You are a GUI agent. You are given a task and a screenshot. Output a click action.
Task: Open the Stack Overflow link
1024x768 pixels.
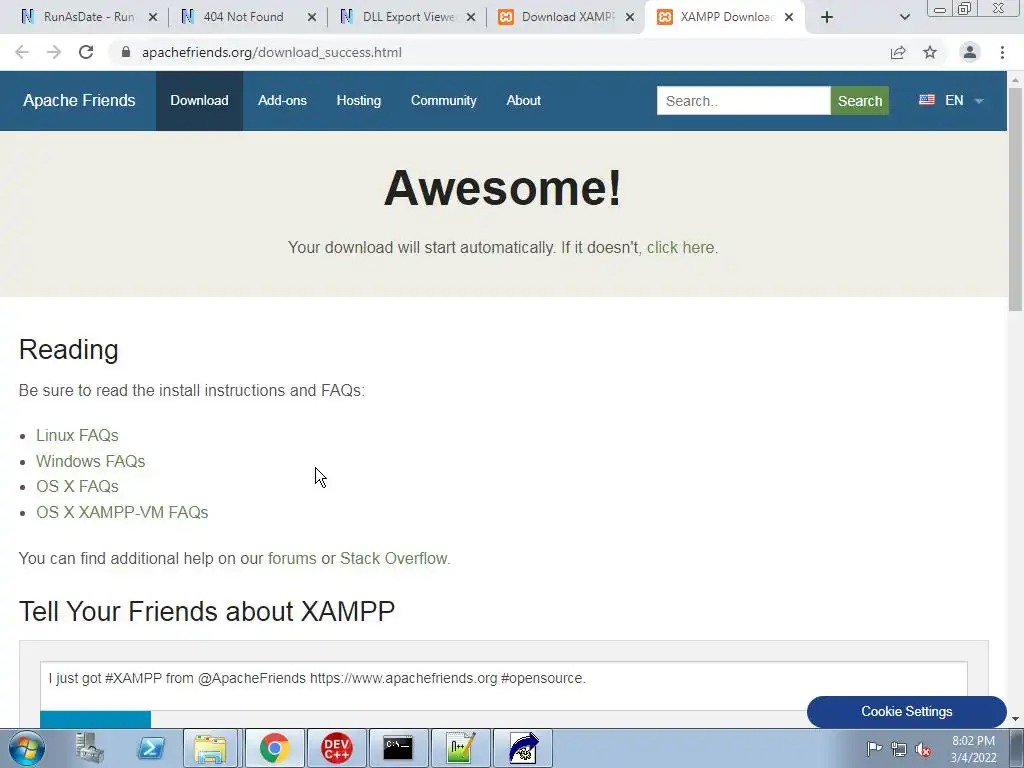tap(394, 558)
